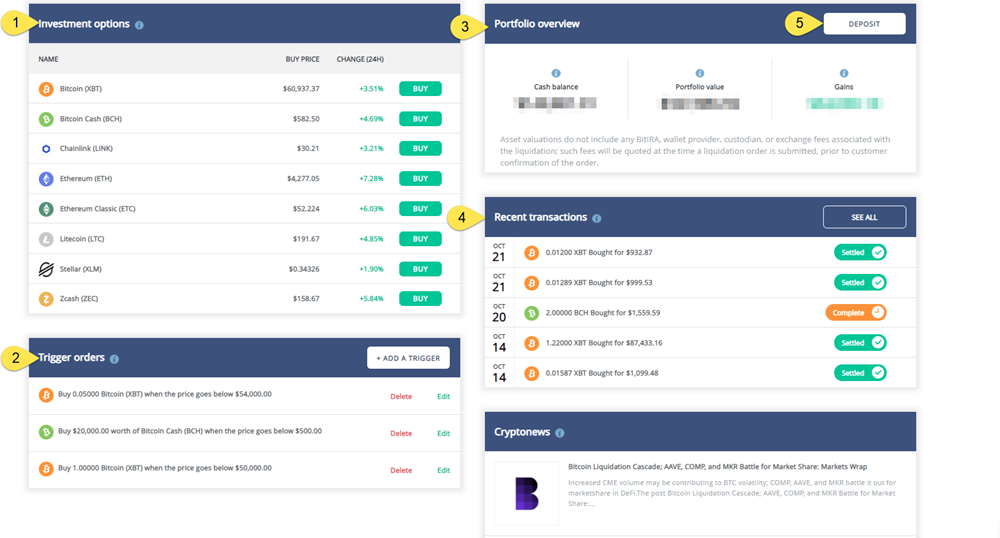Open the Cryptonews article thumbnail
The height and width of the screenshot is (538, 1000).
(527, 493)
